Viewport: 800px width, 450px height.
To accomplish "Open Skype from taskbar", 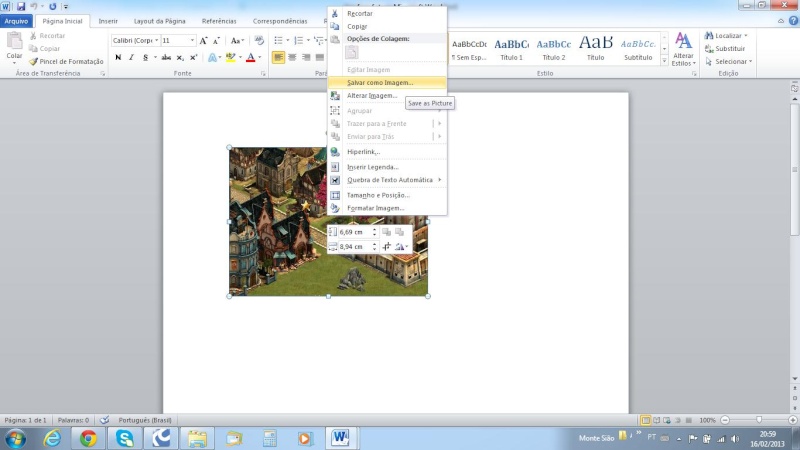I will (124, 438).
